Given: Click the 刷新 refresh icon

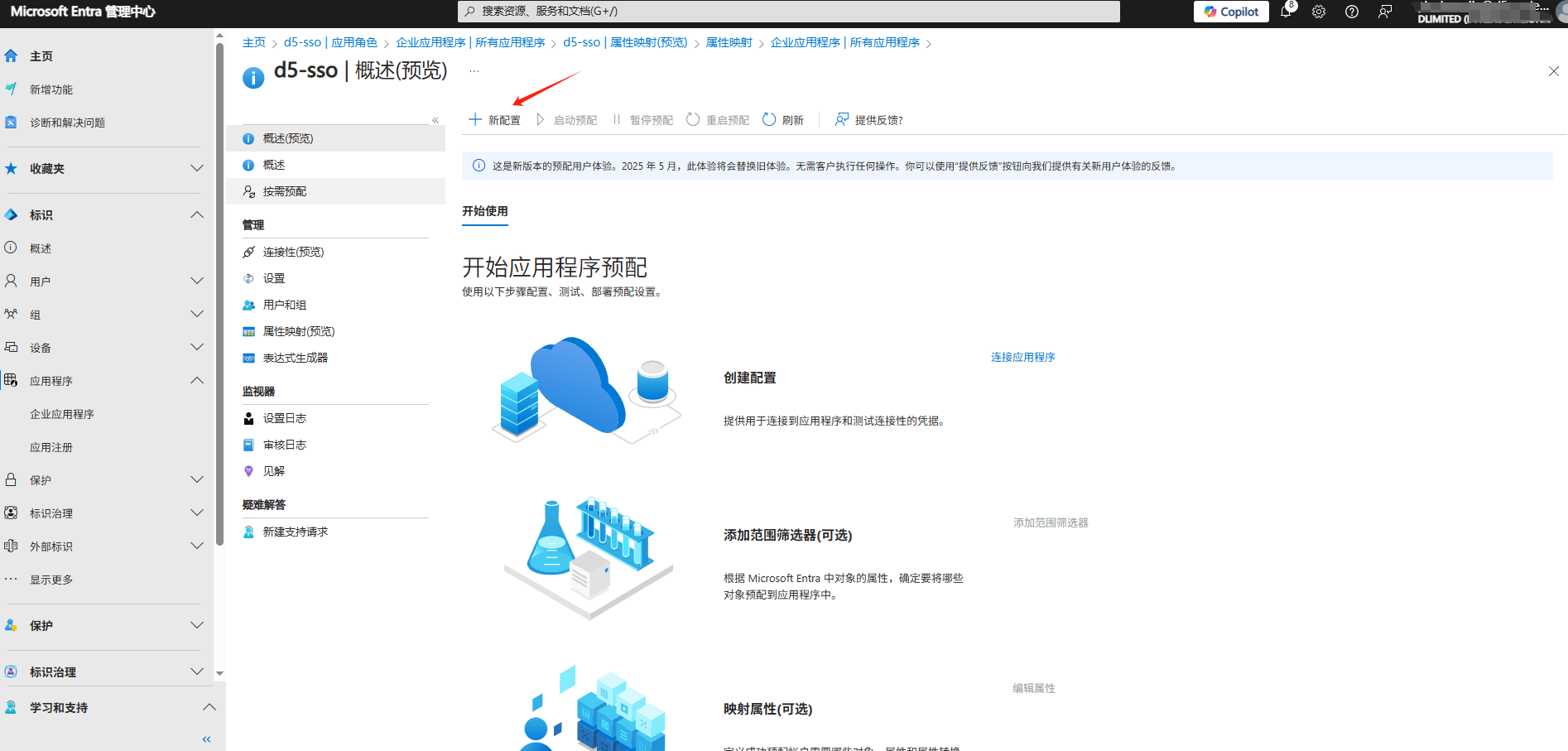Looking at the screenshot, I should [x=769, y=120].
